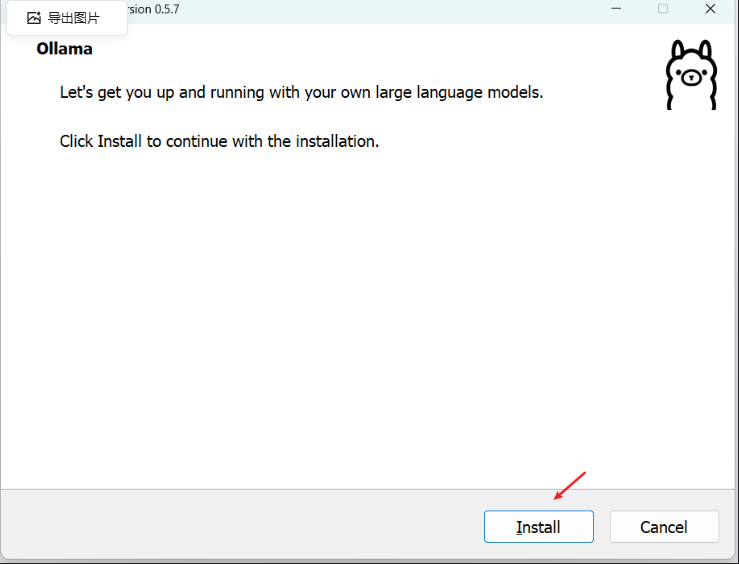This screenshot has height=564, width=739.
Task: Close the installer with the X
Action: tap(710, 9)
